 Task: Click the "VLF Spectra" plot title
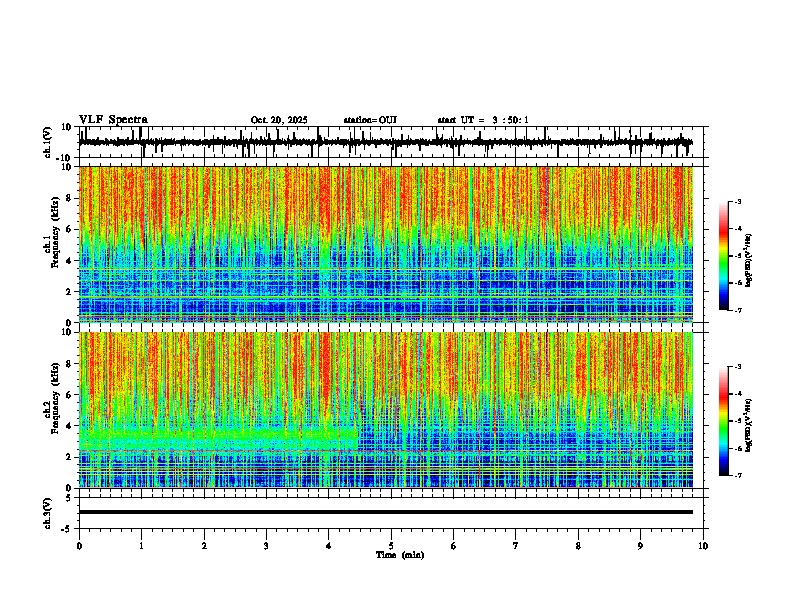point(113,120)
